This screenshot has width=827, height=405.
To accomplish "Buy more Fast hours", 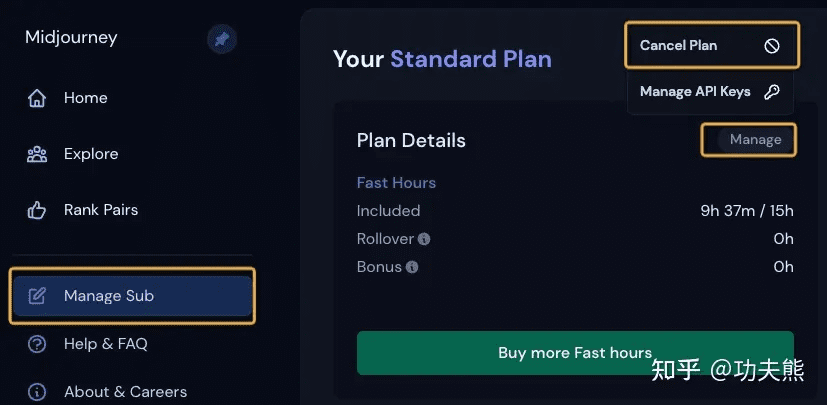I will [x=575, y=353].
